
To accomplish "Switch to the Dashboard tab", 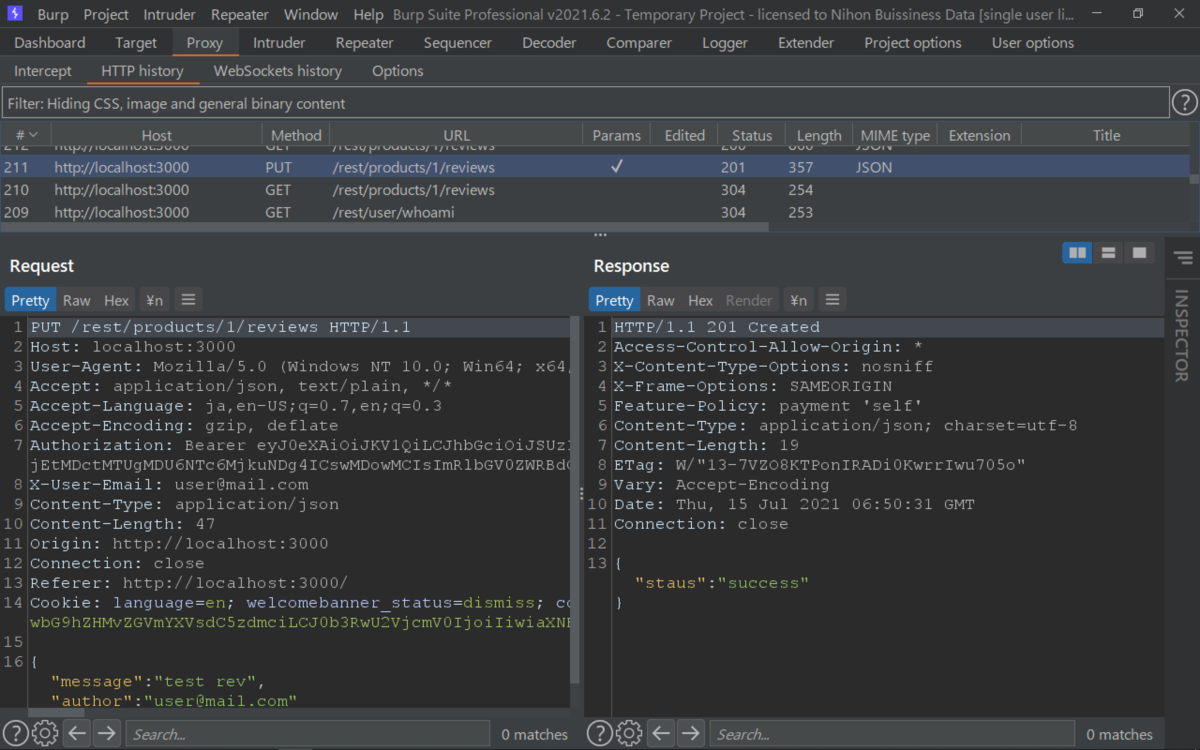I will coord(50,43).
